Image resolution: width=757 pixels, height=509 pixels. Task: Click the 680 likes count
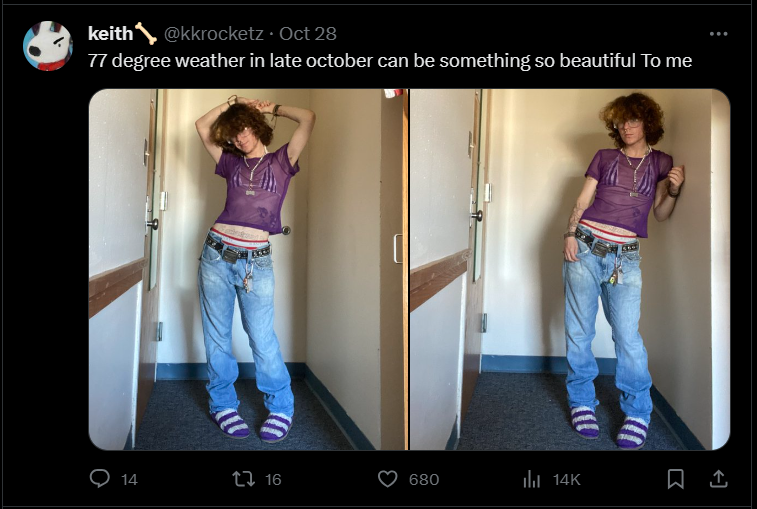pos(423,479)
